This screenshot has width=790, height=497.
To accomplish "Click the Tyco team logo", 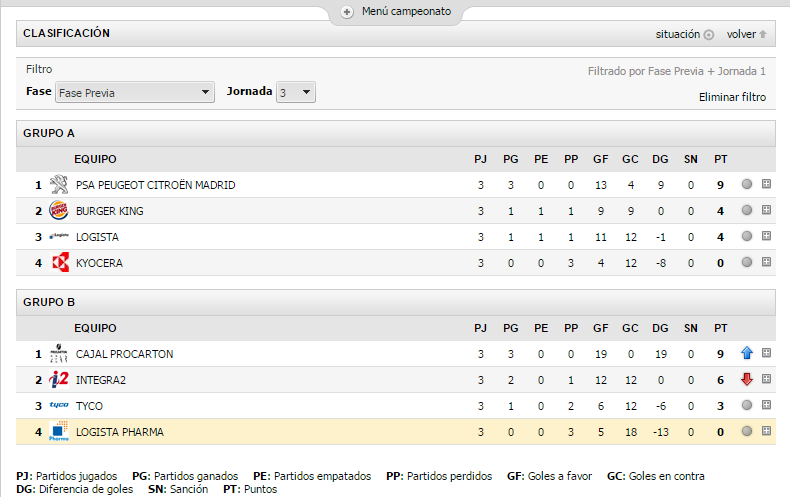I will click(x=59, y=406).
